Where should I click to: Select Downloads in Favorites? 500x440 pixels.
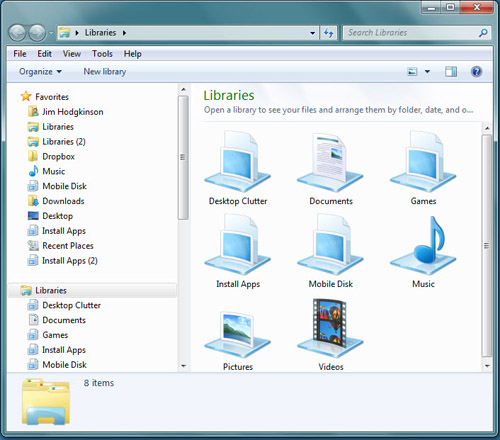click(x=56, y=201)
